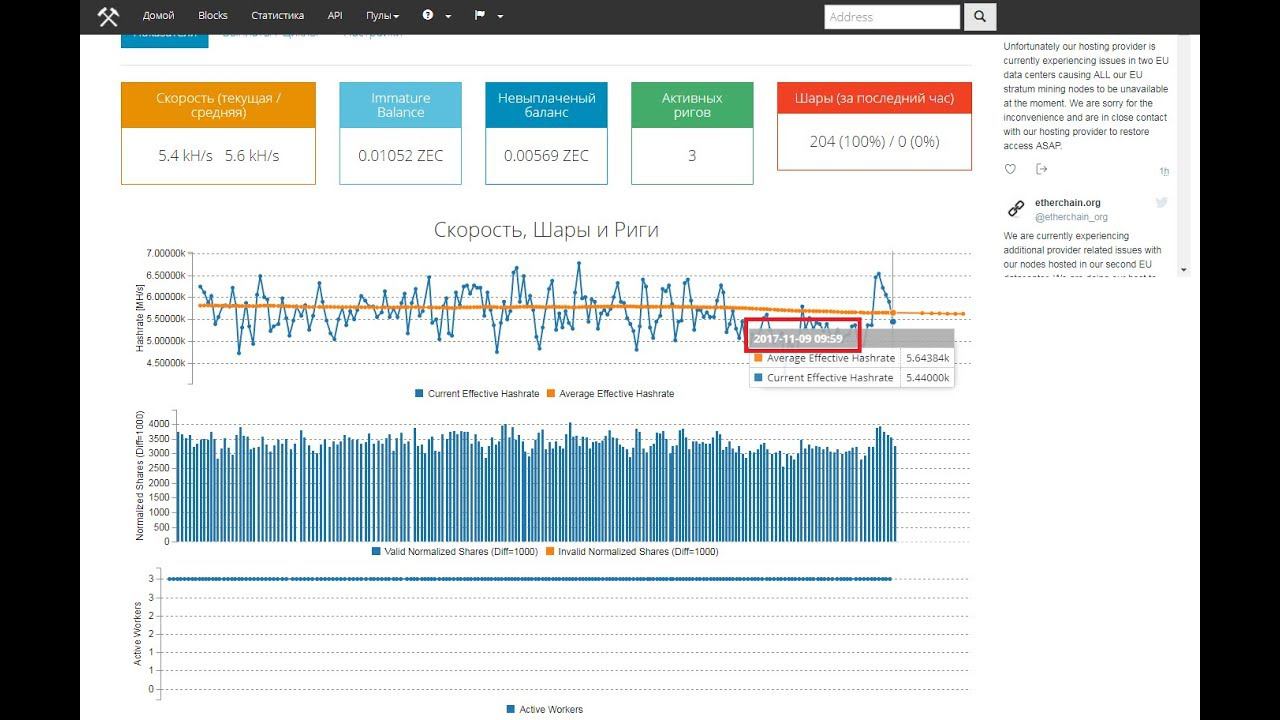The height and width of the screenshot is (720, 1280).
Task: Click the tweet feed scroll-down arrow
Action: click(x=1184, y=269)
